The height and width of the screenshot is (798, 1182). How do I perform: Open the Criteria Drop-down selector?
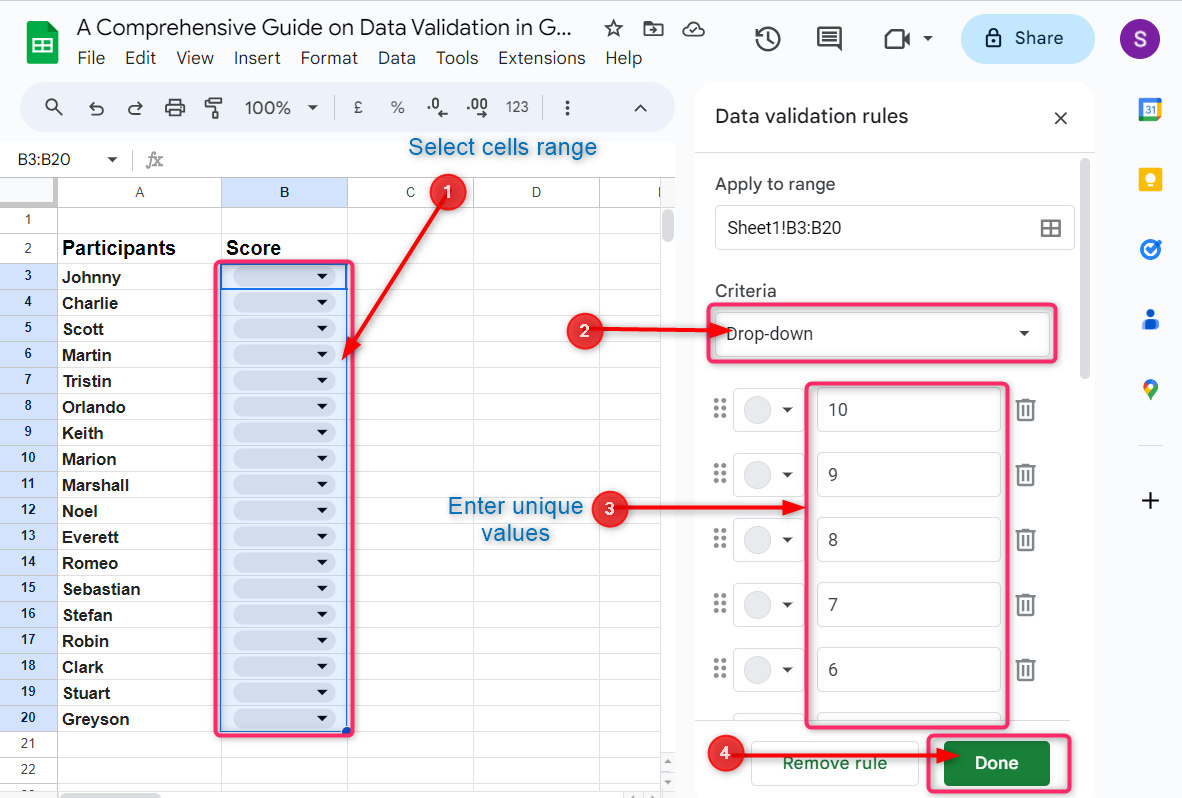[881, 334]
